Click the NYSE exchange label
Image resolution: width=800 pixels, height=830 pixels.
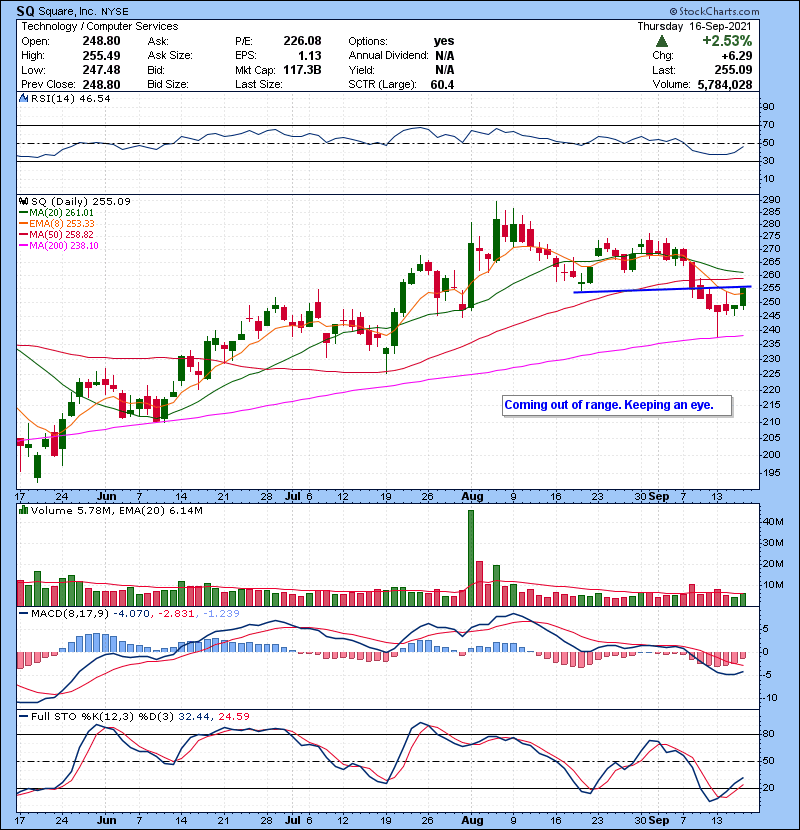114,12
